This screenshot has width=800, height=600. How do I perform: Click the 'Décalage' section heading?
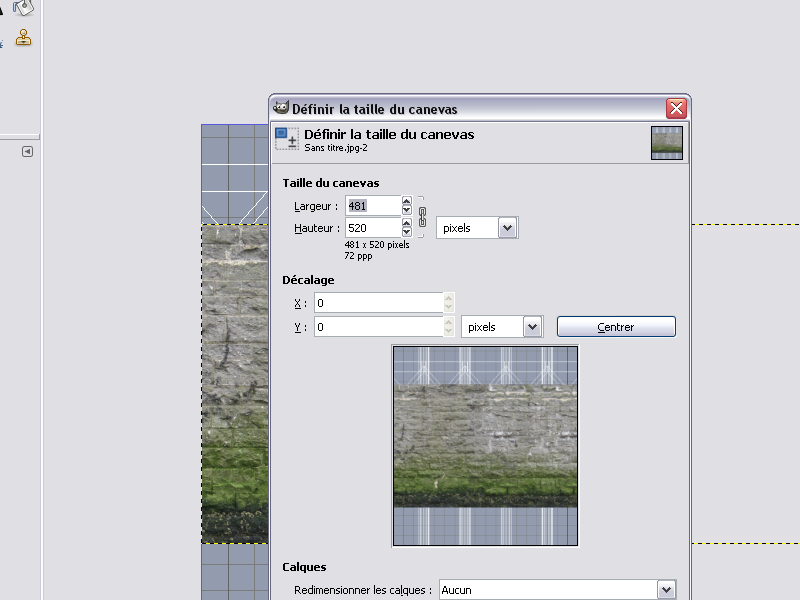click(308, 280)
